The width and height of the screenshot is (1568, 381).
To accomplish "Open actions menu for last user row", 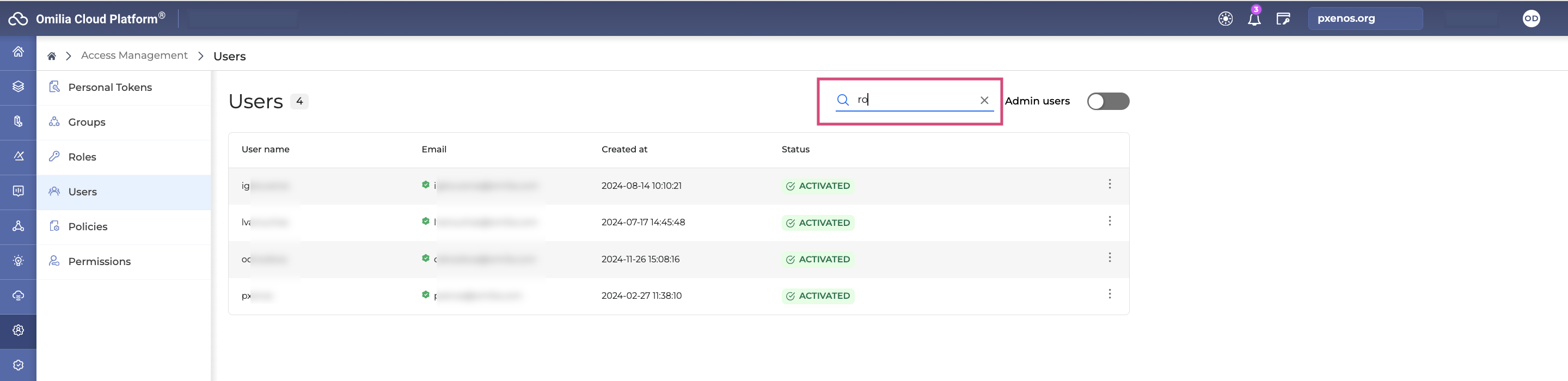I will click(1109, 294).
